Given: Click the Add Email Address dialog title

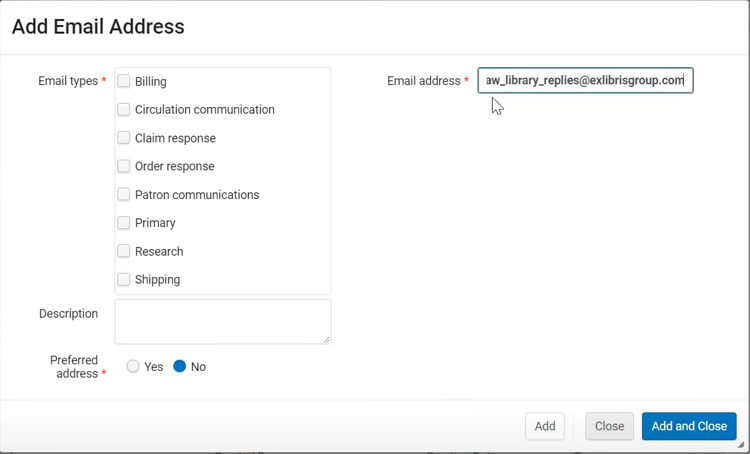Looking at the screenshot, I should click(x=98, y=27).
